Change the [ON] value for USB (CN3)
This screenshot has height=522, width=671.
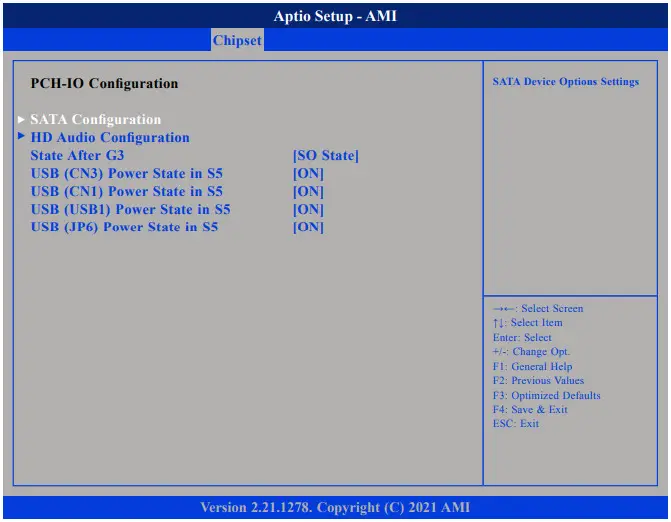pos(308,173)
